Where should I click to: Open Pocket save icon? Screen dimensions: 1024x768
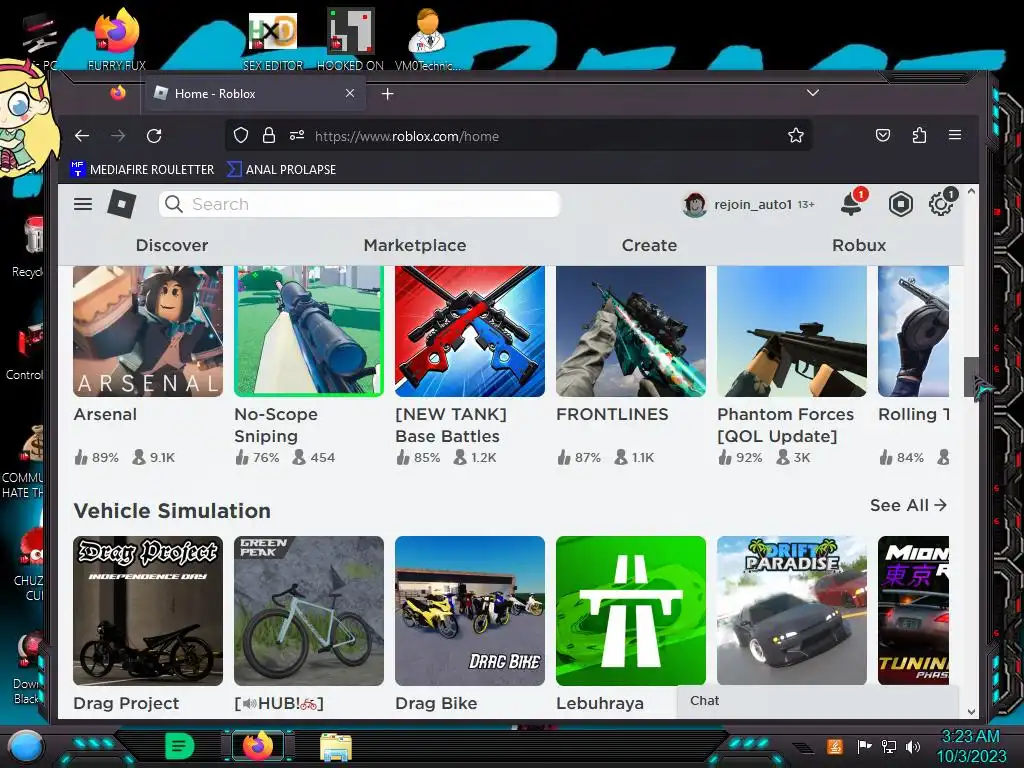[883, 135]
